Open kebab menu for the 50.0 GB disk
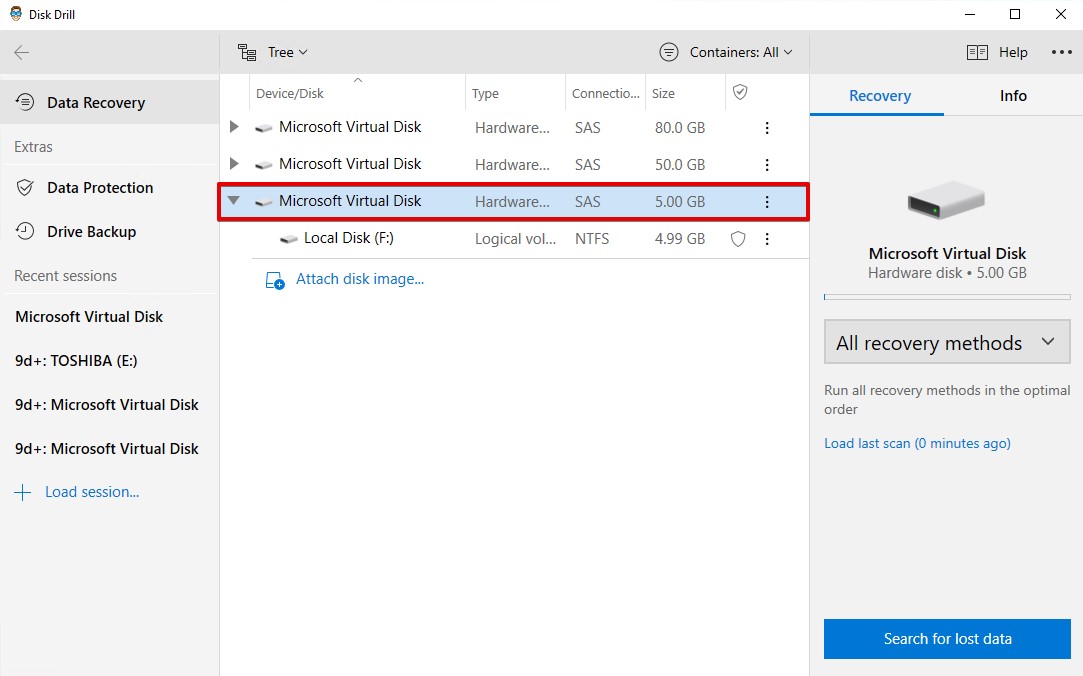Image resolution: width=1083 pixels, height=676 pixels. [767, 165]
